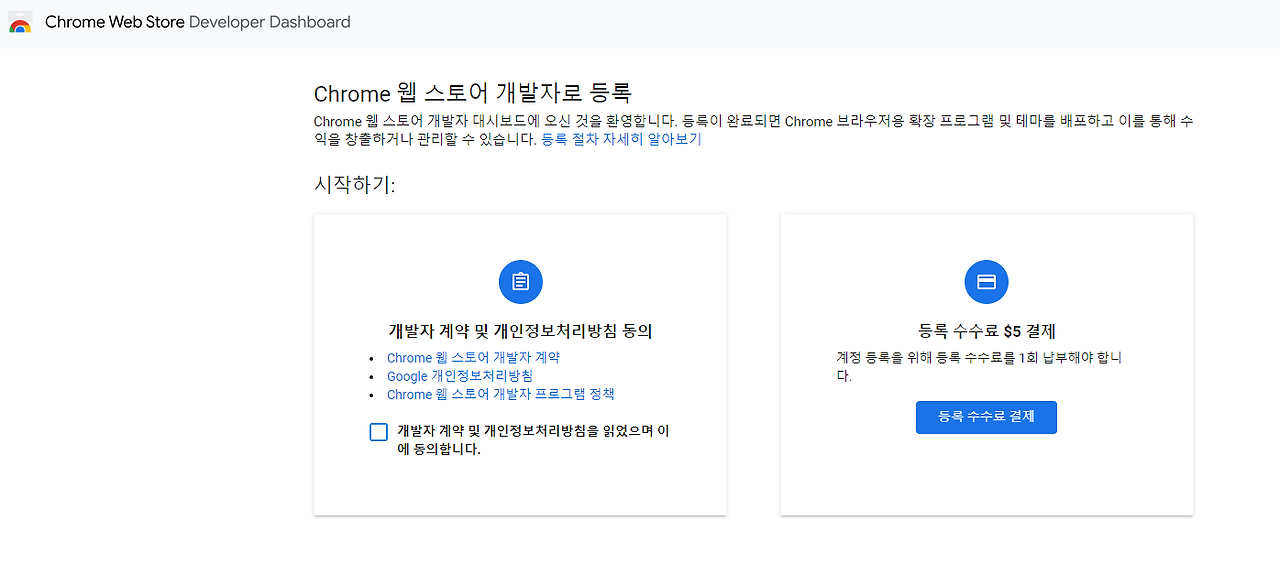
Task: Click the Chrome Web Store rainbow logo
Action: click(20, 22)
